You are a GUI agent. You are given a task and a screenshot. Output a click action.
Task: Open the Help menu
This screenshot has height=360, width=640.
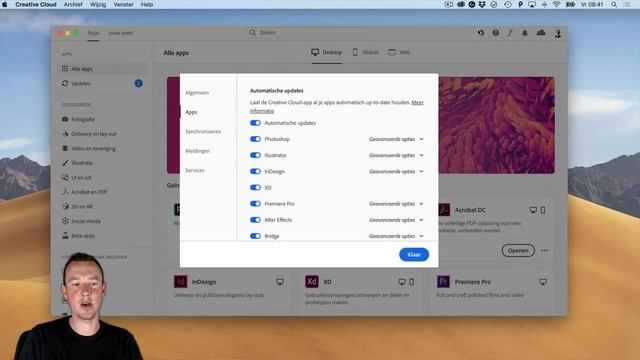[147, 4]
